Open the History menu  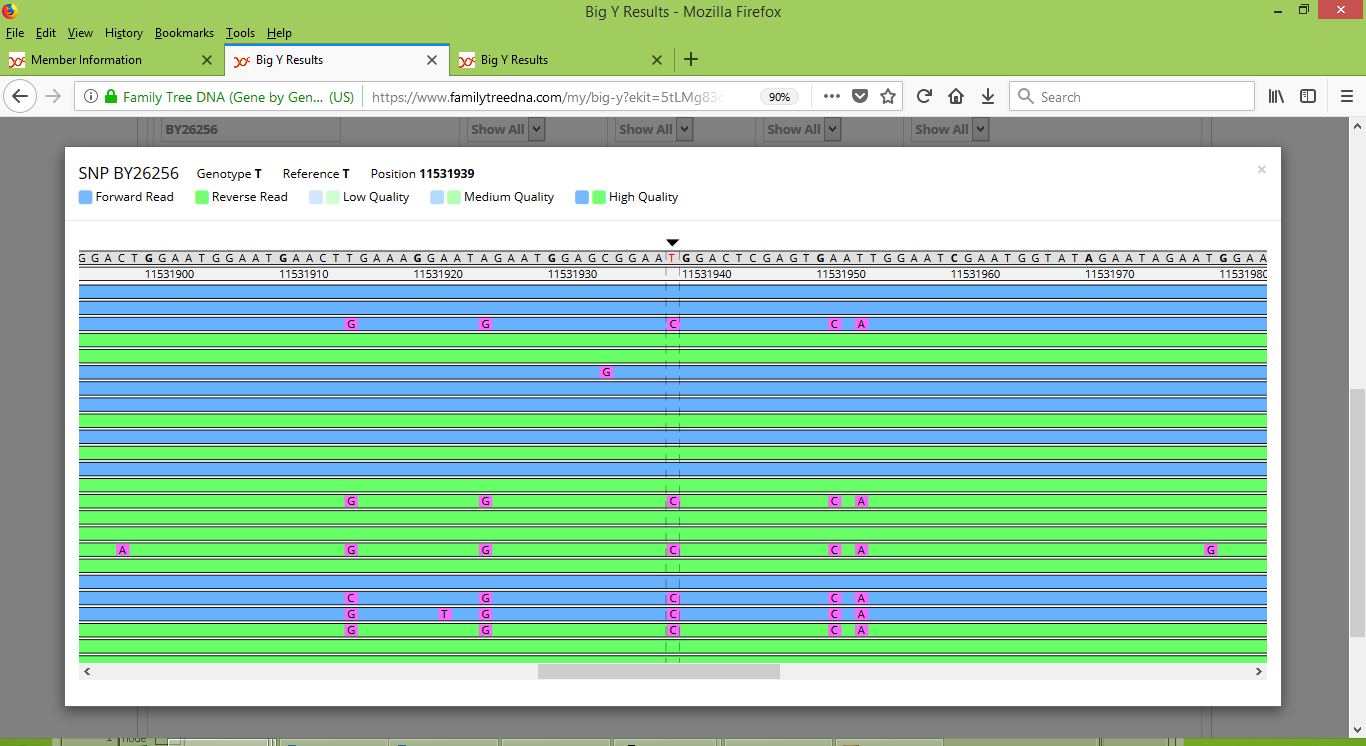124,33
